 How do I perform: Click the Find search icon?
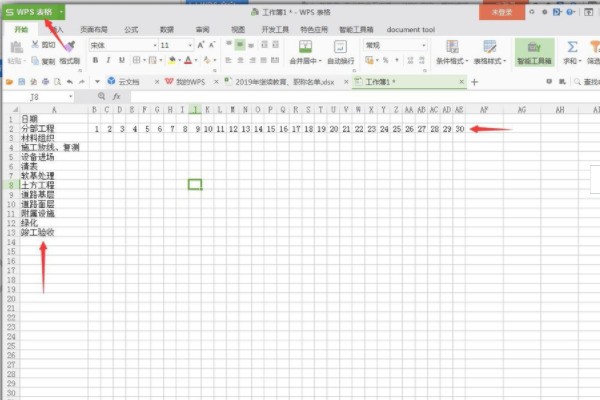(x=577, y=82)
